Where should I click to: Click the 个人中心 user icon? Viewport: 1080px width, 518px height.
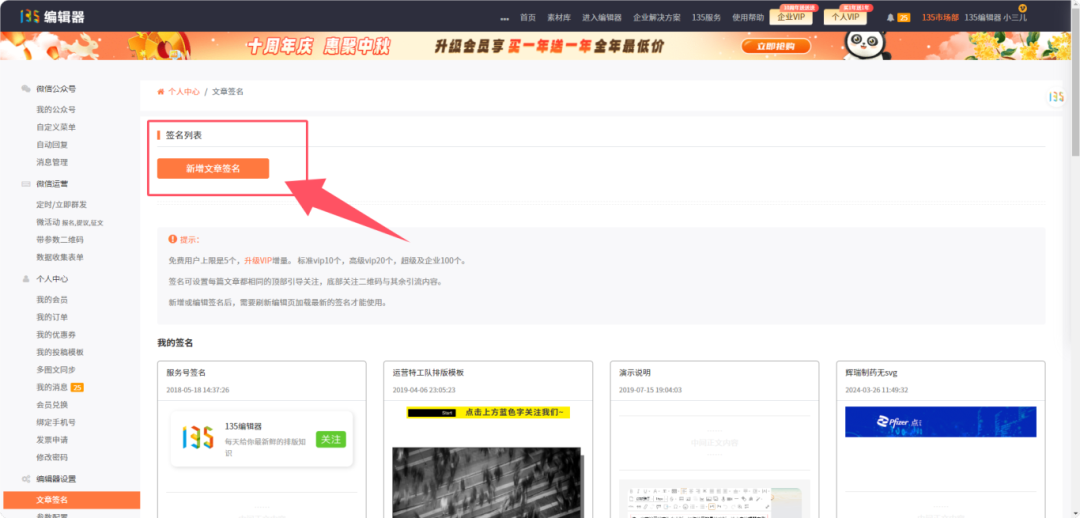tap(26, 279)
